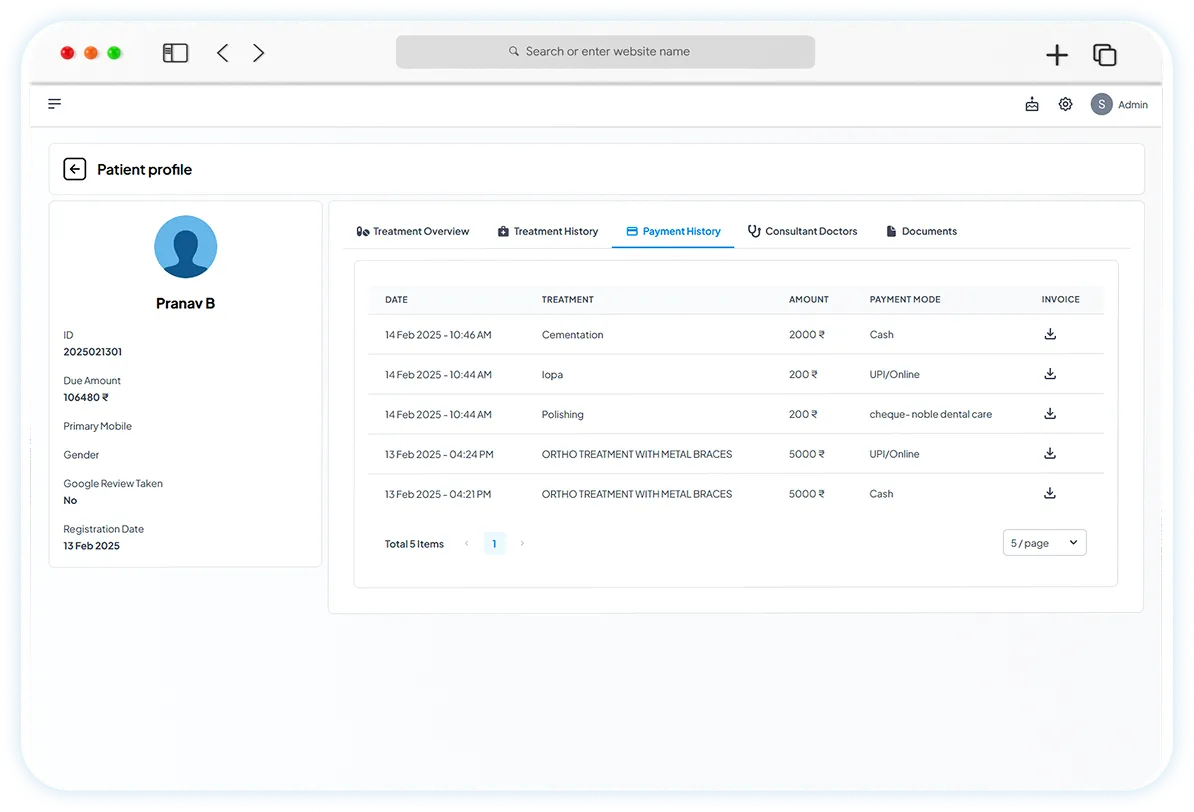Click the 2000 ₹ amount cell
1194x812 pixels.
[x=806, y=335]
